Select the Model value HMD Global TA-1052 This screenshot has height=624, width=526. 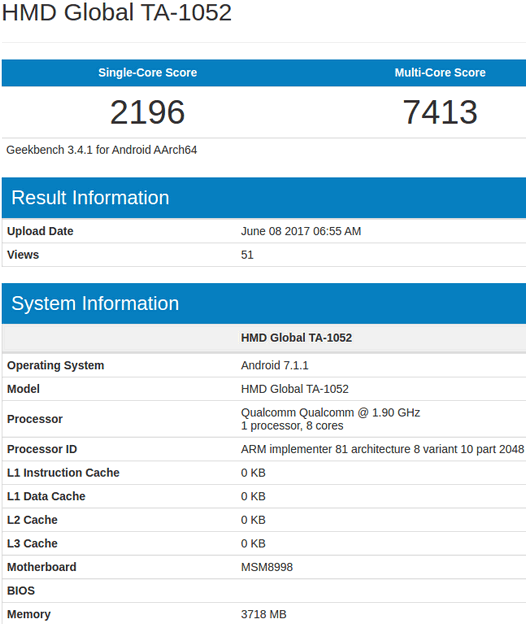[x=295, y=389]
